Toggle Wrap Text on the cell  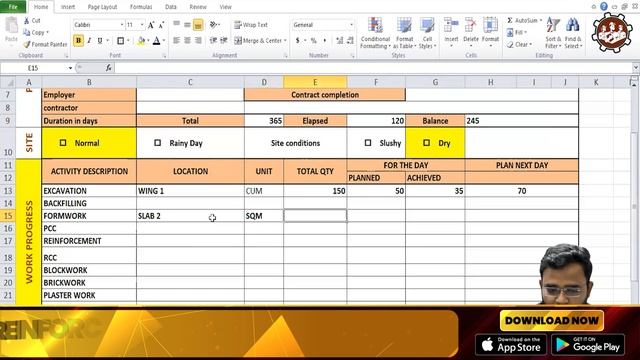click(x=251, y=25)
